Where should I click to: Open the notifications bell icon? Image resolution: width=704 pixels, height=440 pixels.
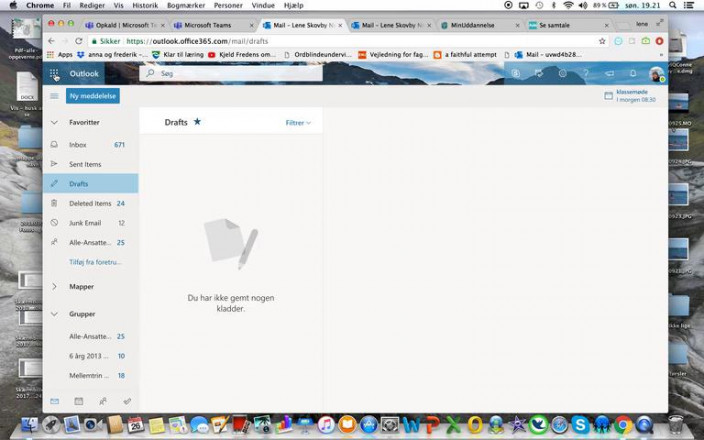coord(633,74)
